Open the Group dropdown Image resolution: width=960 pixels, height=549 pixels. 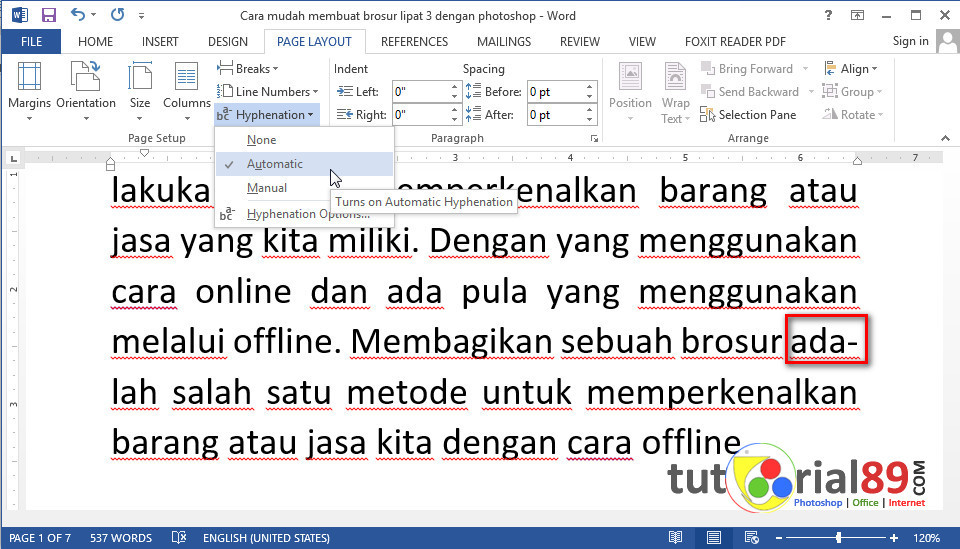coord(852,92)
